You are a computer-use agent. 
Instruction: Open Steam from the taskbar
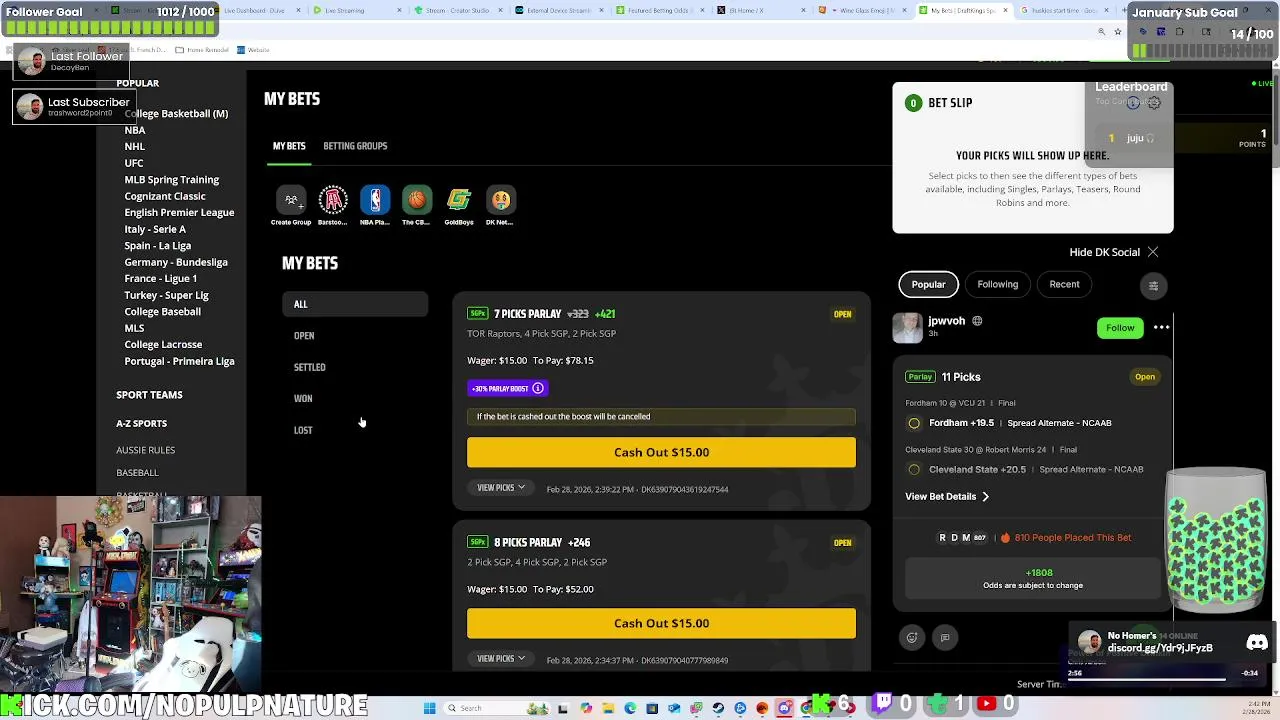[718, 708]
